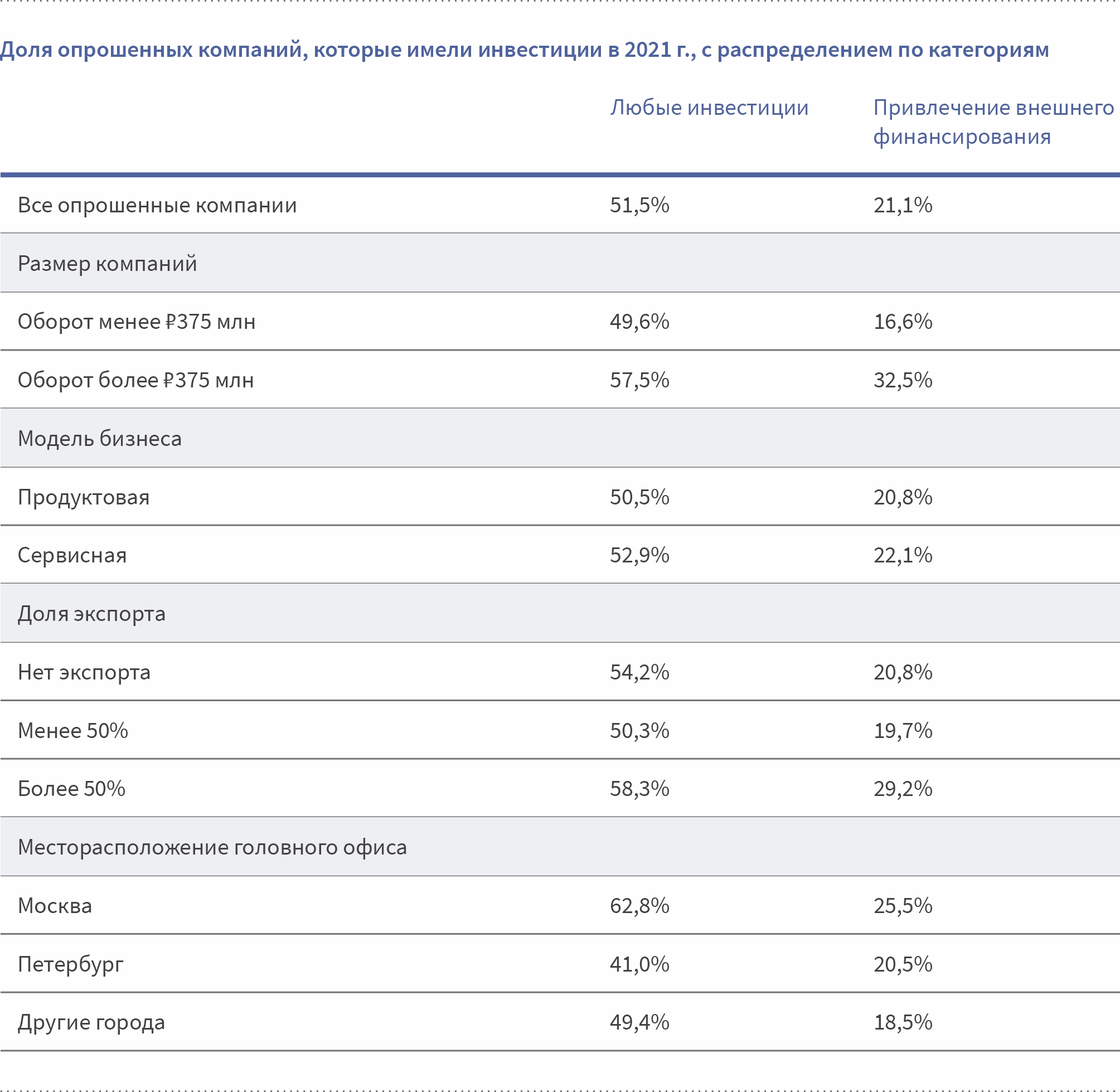Click the 51,5% value for all companies

click(x=639, y=205)
